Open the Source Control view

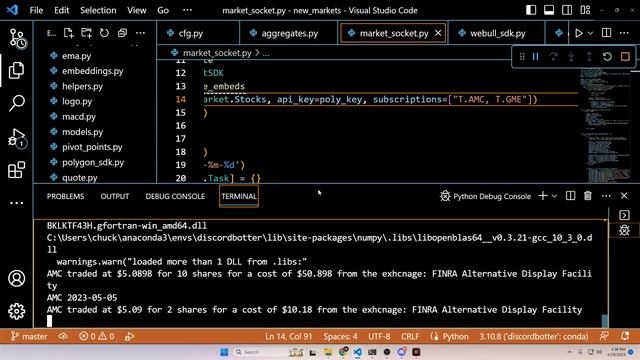(17, 38)
